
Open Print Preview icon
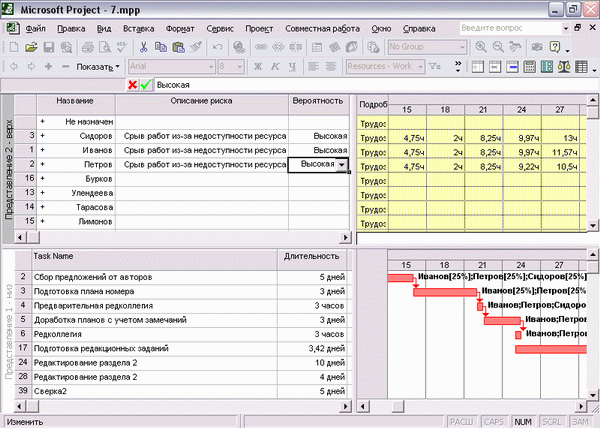(105, 47)
